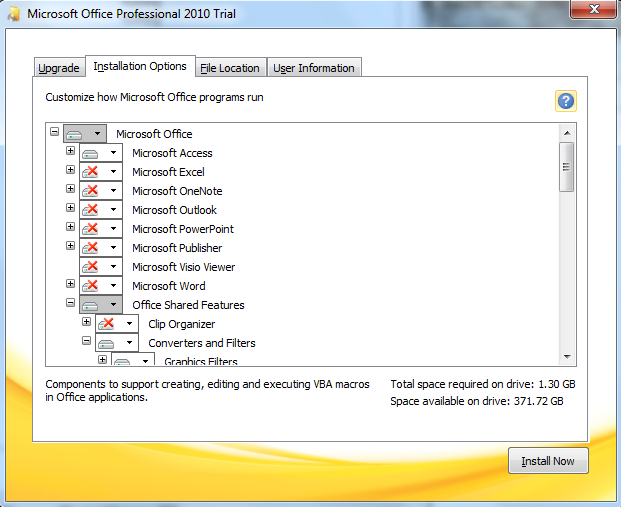Open install state dropdown for Microsoft Excel

tap(101, 172)
